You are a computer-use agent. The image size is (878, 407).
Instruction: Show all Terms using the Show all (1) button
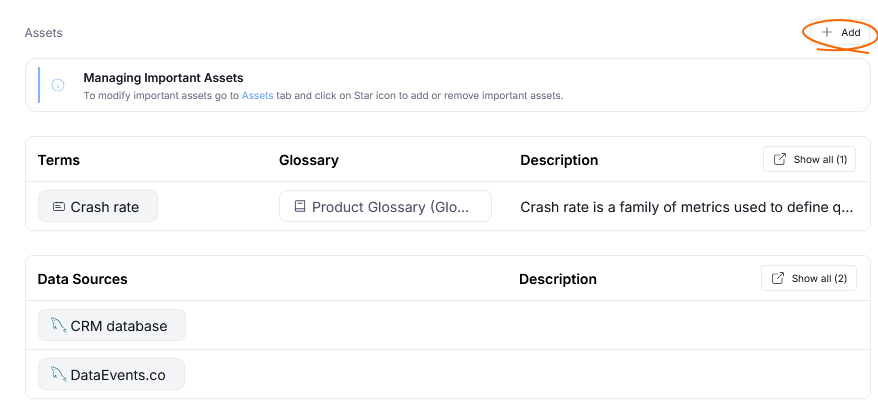coord(809,160)
